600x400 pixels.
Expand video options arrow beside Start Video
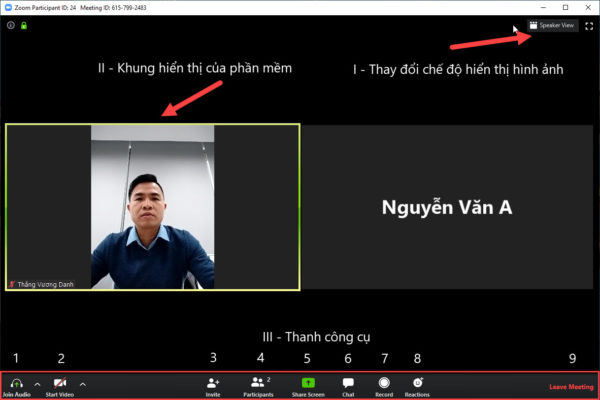click(82, 383)
